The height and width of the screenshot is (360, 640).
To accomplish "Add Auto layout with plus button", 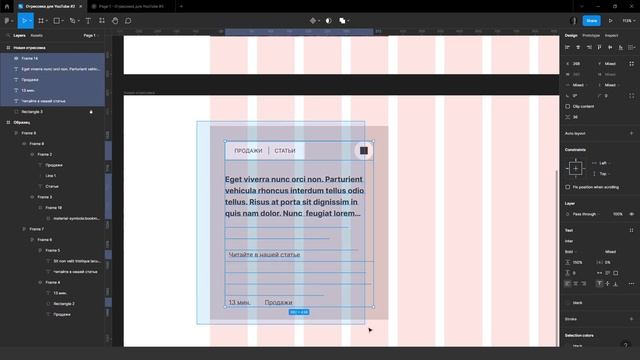I will pos(631,133).
